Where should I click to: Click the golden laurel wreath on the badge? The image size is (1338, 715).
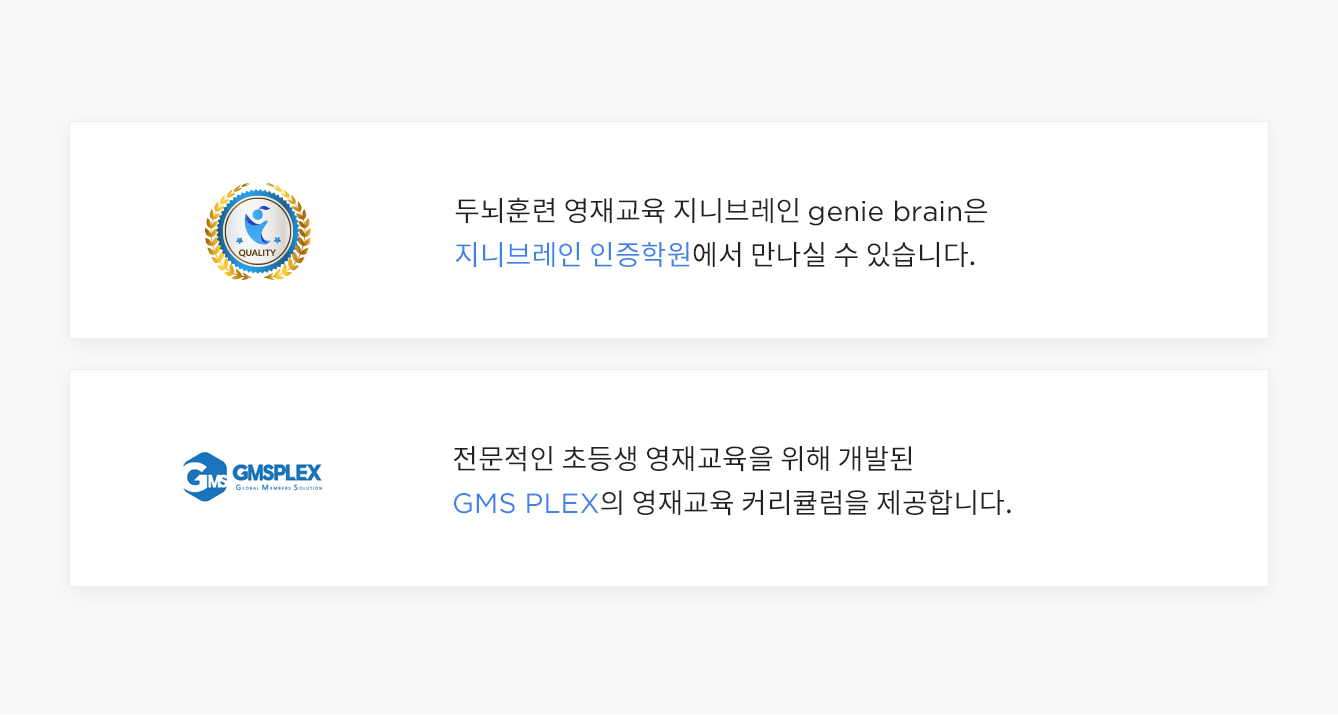point(212,250)
